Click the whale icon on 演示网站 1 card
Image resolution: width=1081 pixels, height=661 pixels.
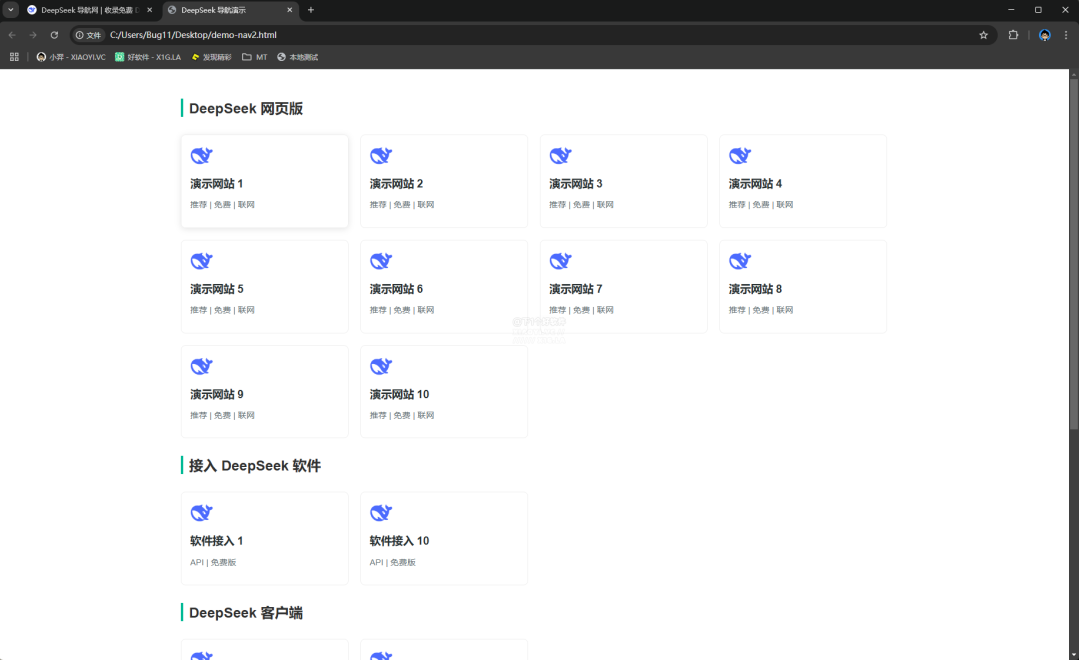pos(202,156)
